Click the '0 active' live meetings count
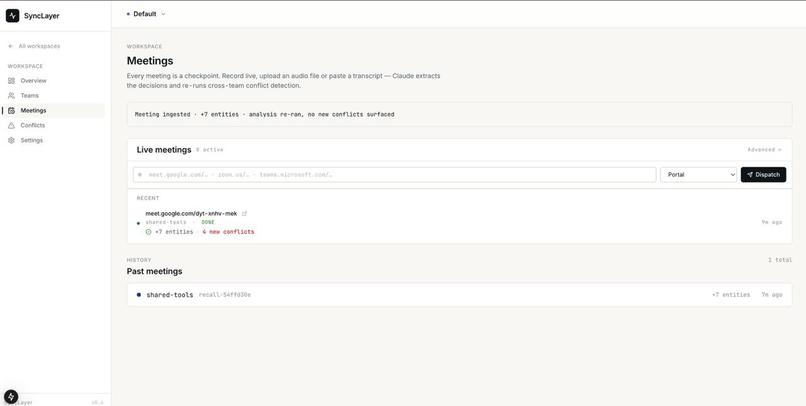806x406 pixels. (209, 150)
